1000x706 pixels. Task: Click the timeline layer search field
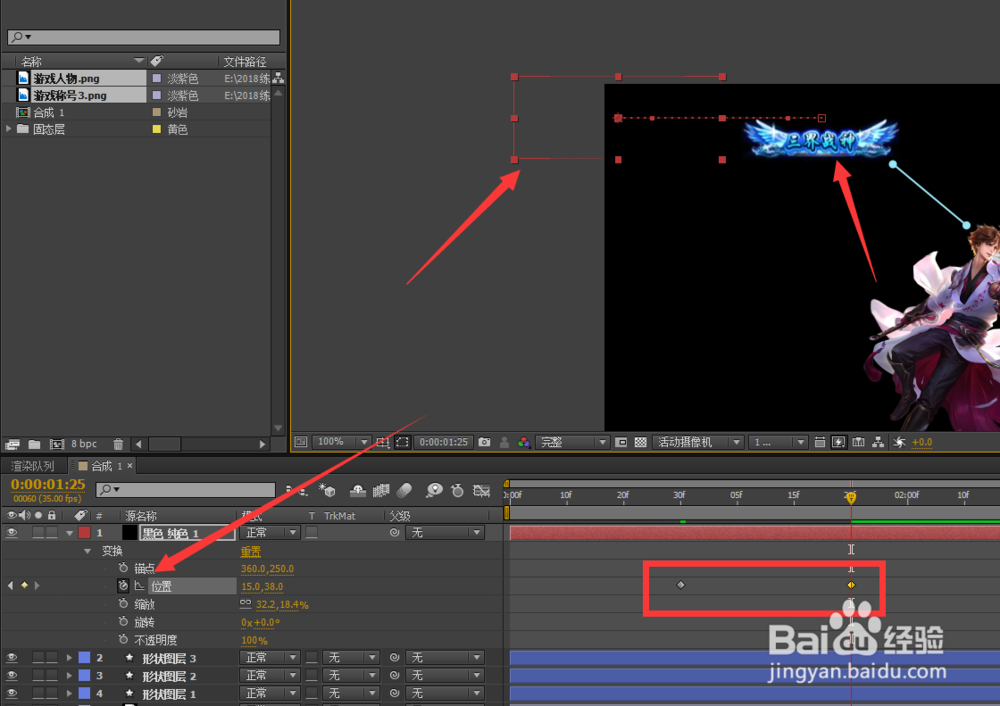(186, 489)
